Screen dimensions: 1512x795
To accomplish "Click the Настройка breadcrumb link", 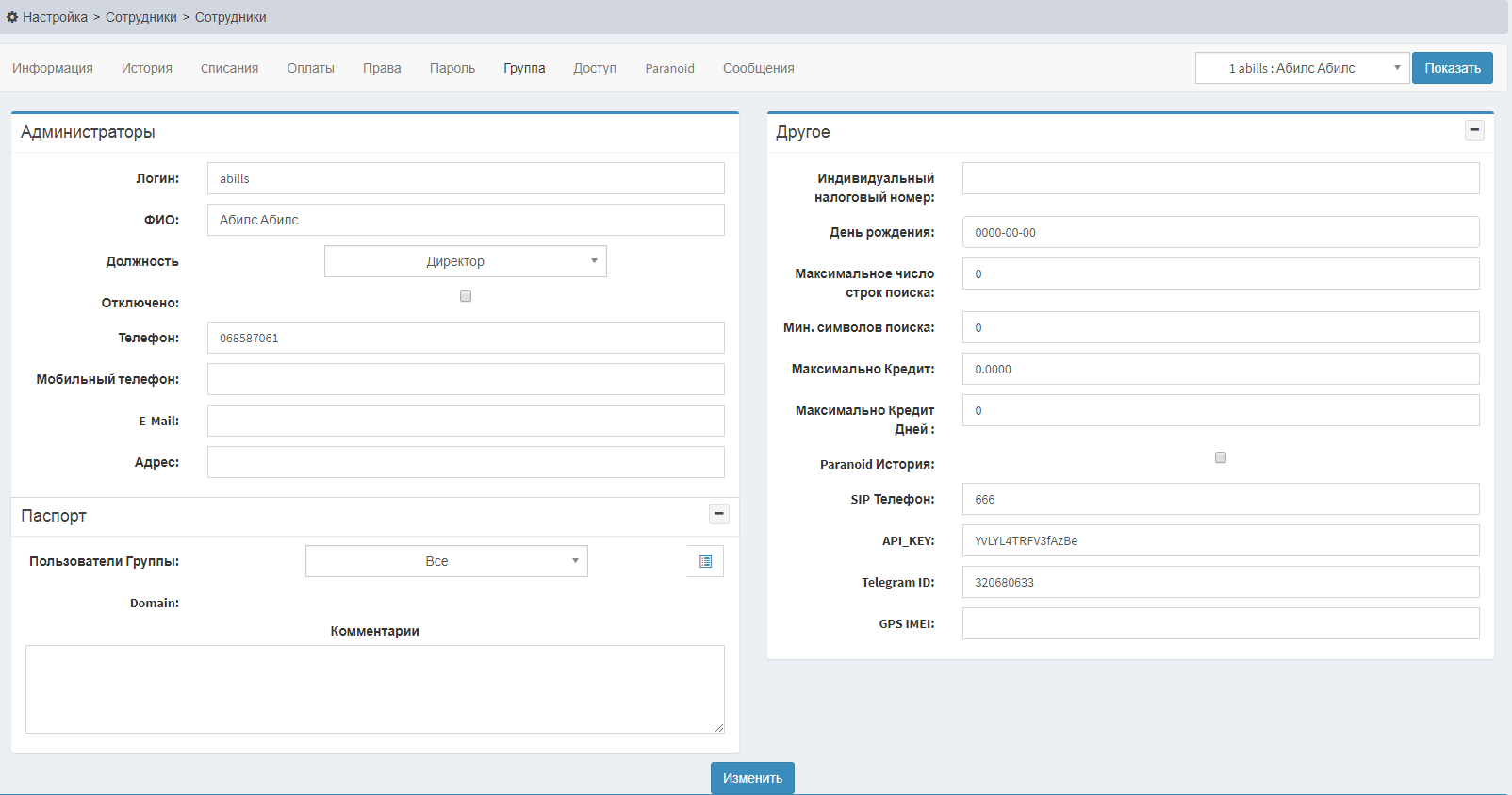I will pyautogui.click(x=56, y=17).
